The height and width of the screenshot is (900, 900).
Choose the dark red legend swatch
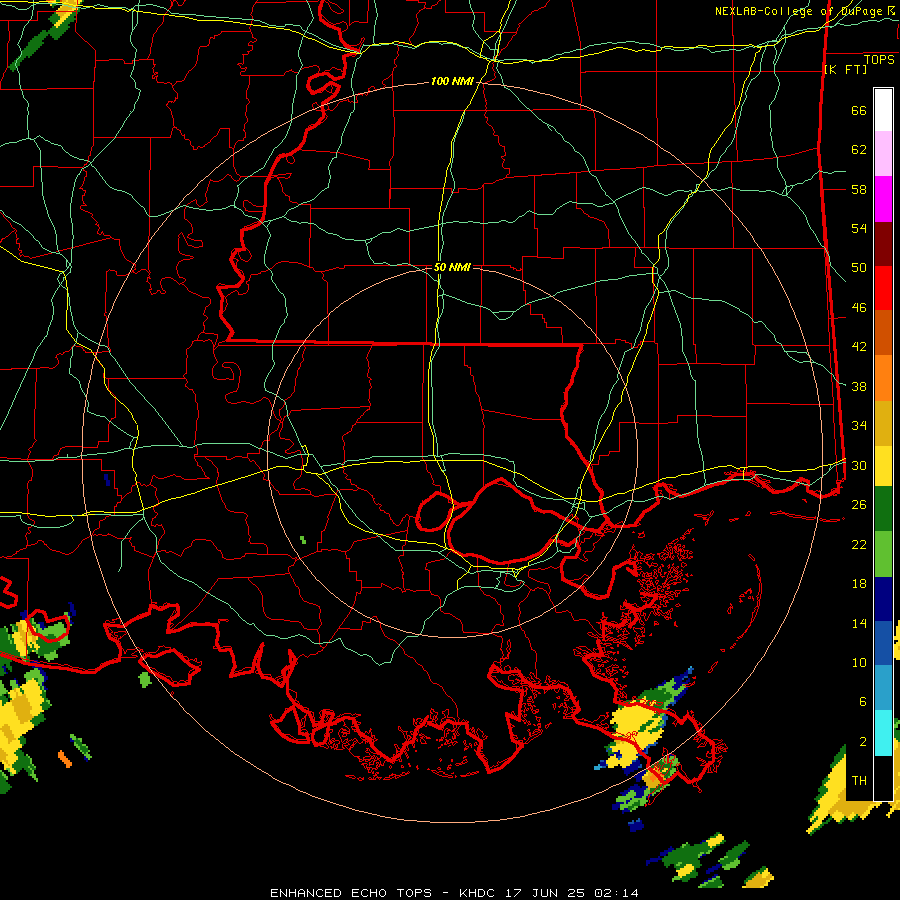883,244
